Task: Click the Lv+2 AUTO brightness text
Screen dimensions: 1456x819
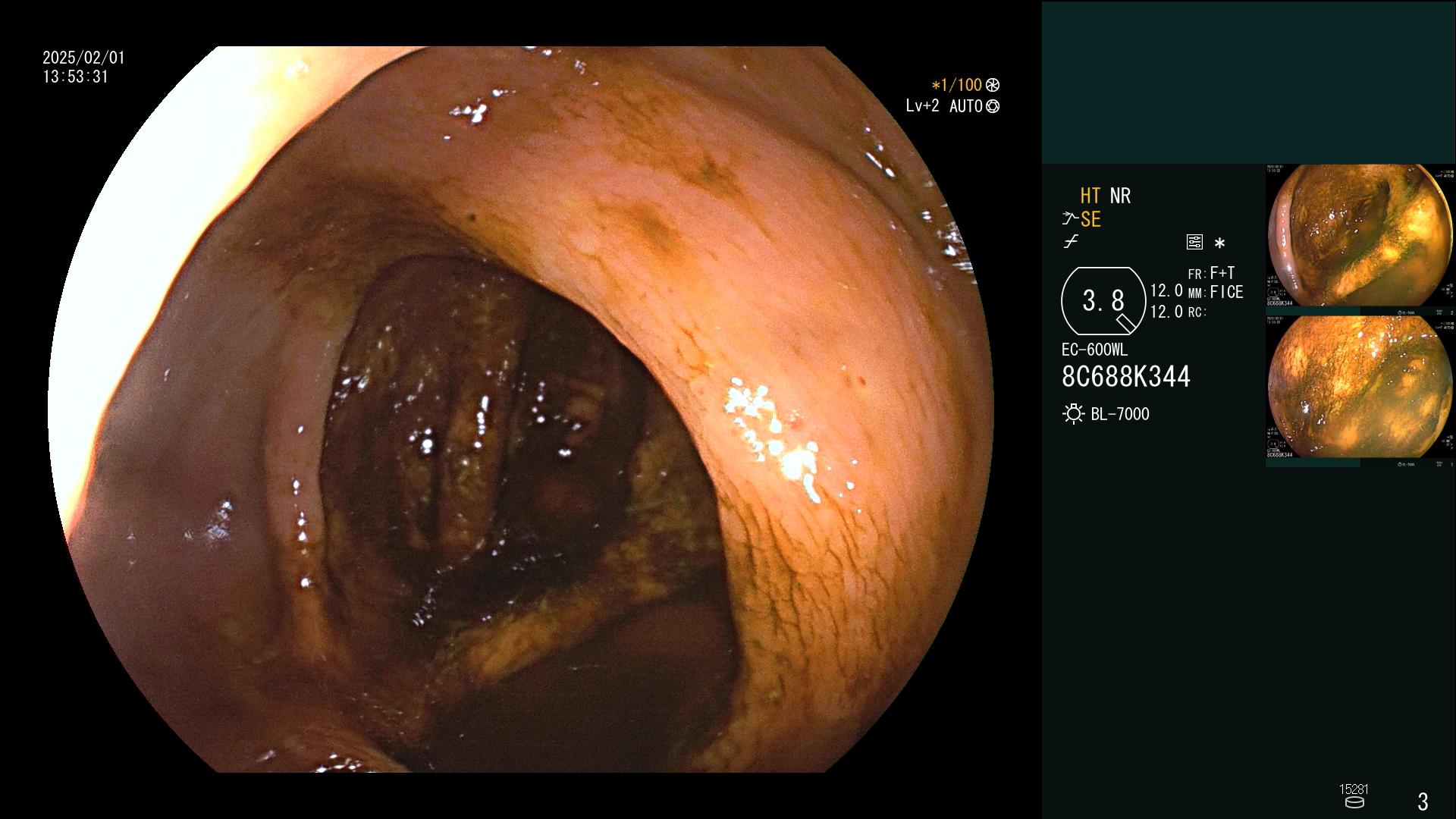Action: click(x=944, y=106)
